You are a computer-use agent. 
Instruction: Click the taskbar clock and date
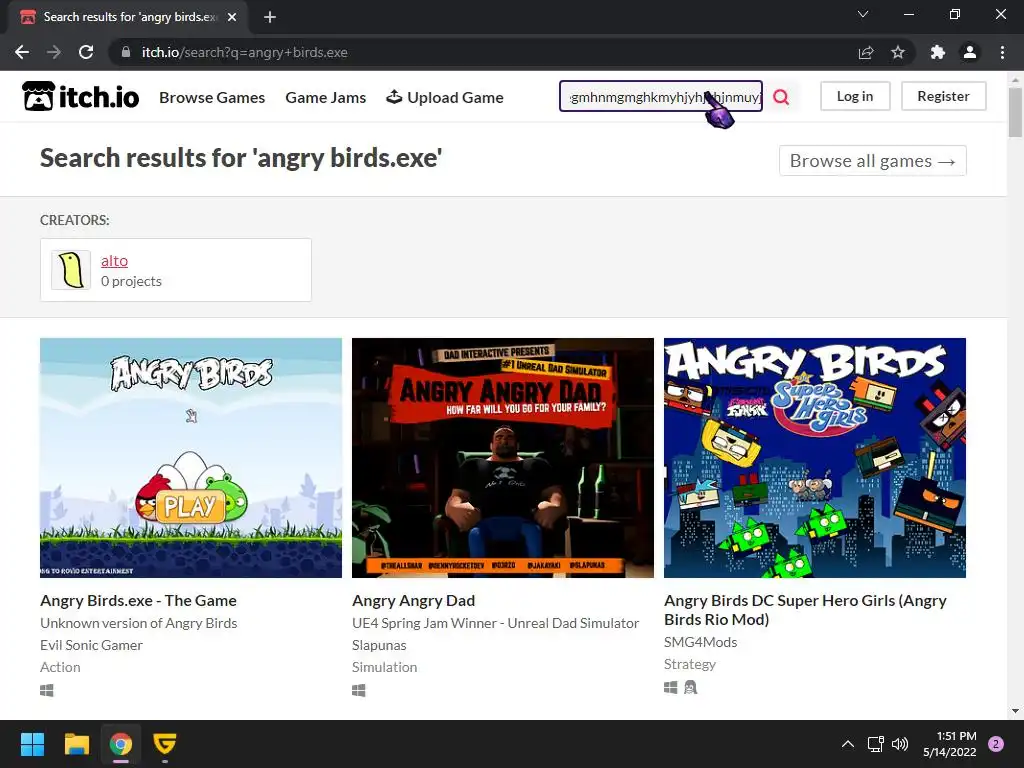click(x=950, y=744)
